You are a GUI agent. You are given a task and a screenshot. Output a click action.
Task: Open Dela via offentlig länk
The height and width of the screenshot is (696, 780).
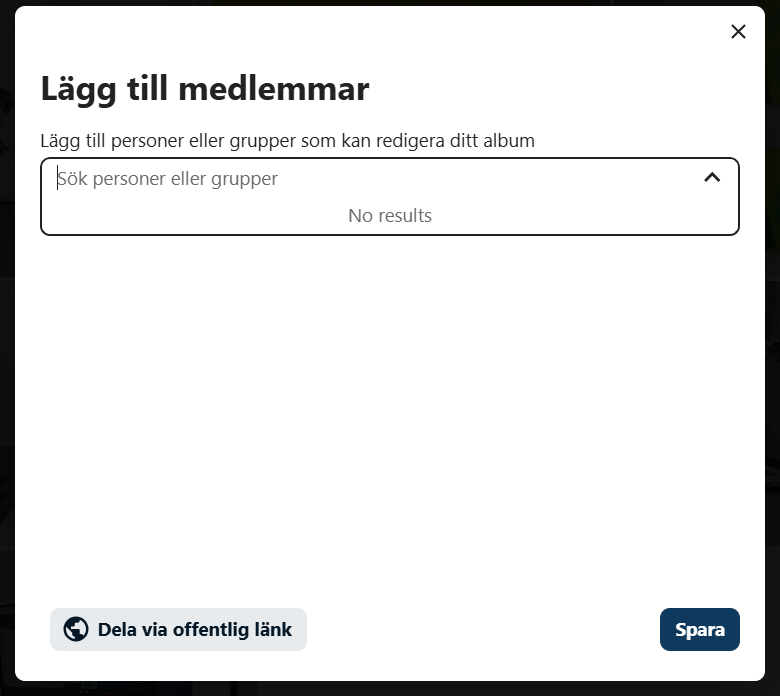coord(178,630)
